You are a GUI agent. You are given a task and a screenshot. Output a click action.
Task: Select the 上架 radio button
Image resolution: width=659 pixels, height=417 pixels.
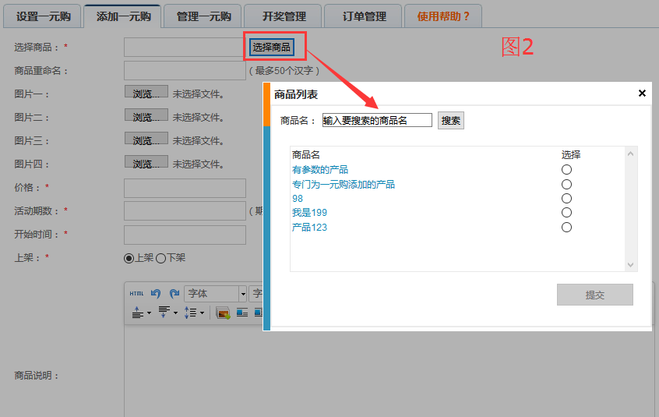click(x=129, y=257)
